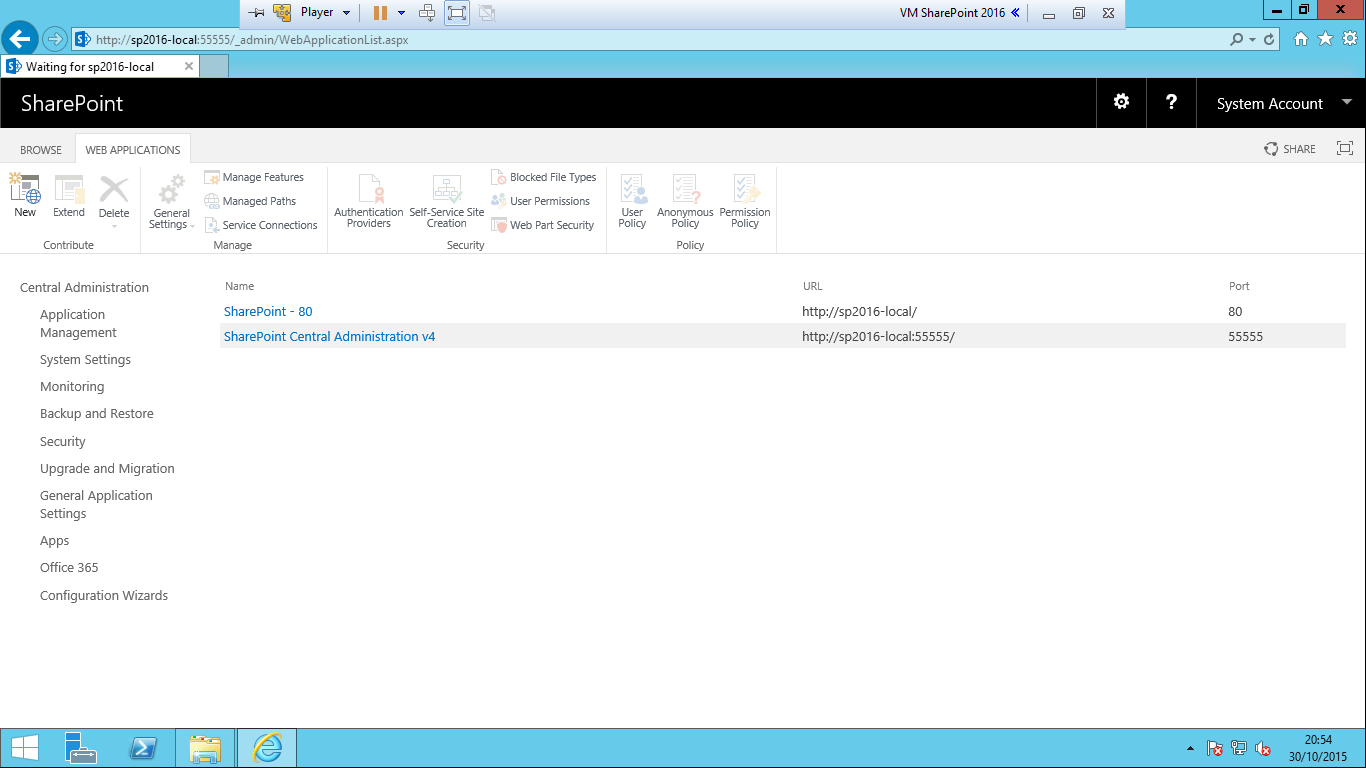The height and width of the screenshot is (768, 1366).
Task: Open Manage Features
Action: click(254, 177)
